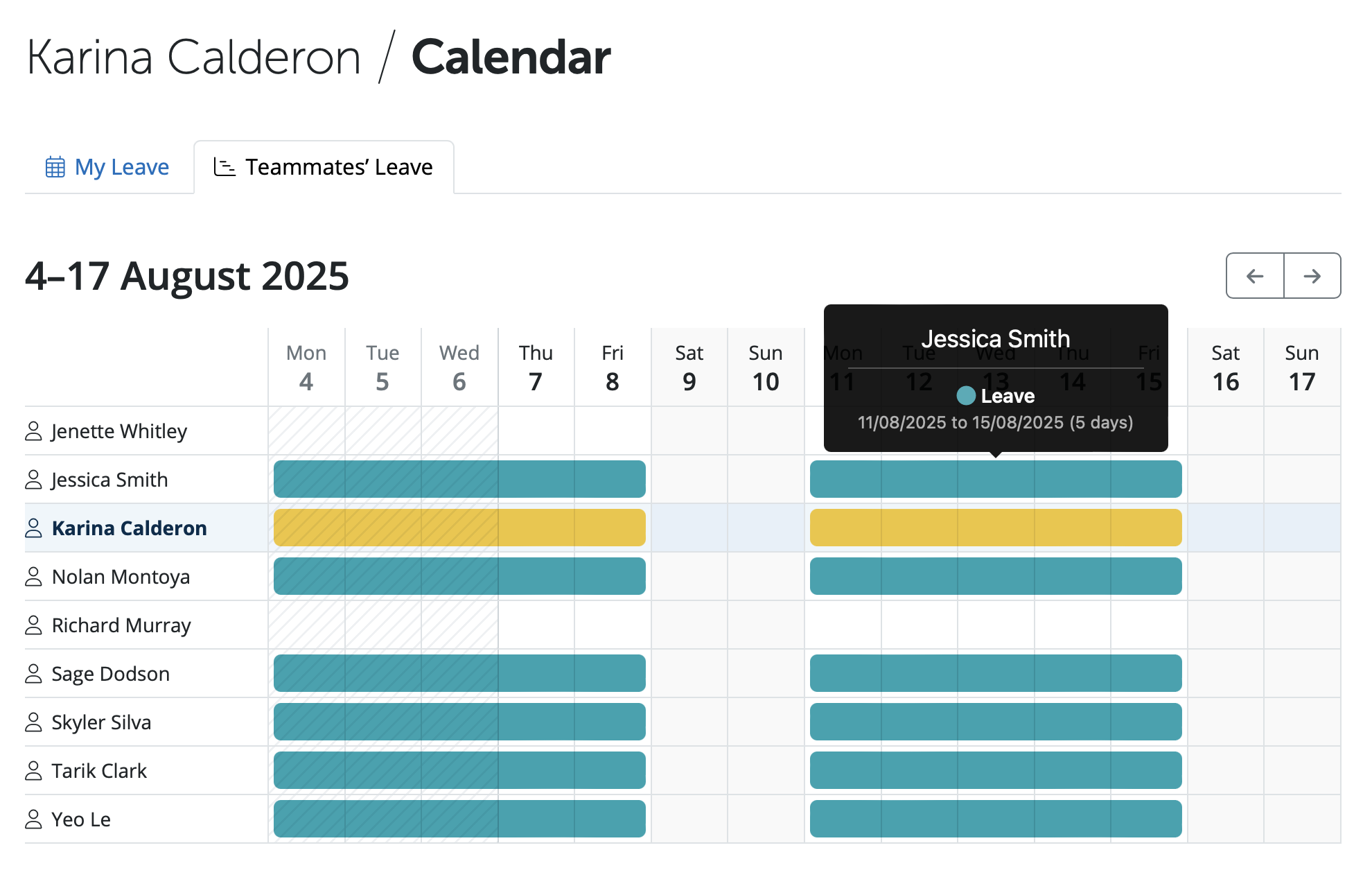Image resolution: width=1372 pixels, height=886 pixels.
Task: Select Tarik Clark's leave bar for 4–8 August
Action: point(459,770)
